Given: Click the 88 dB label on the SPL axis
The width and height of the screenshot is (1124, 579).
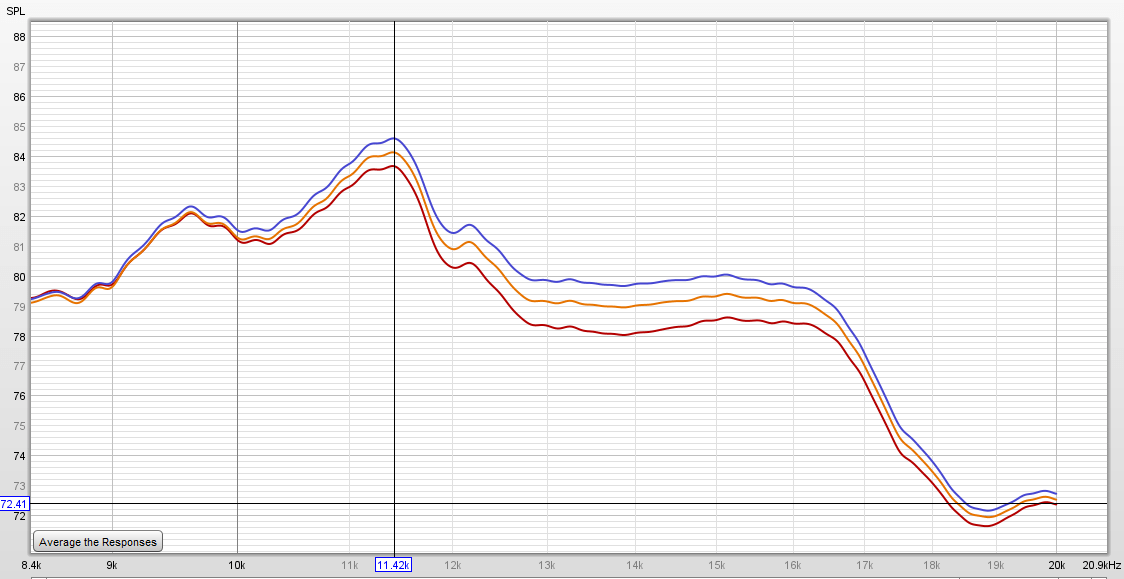Looking at the screenshot, I should 19,37.
